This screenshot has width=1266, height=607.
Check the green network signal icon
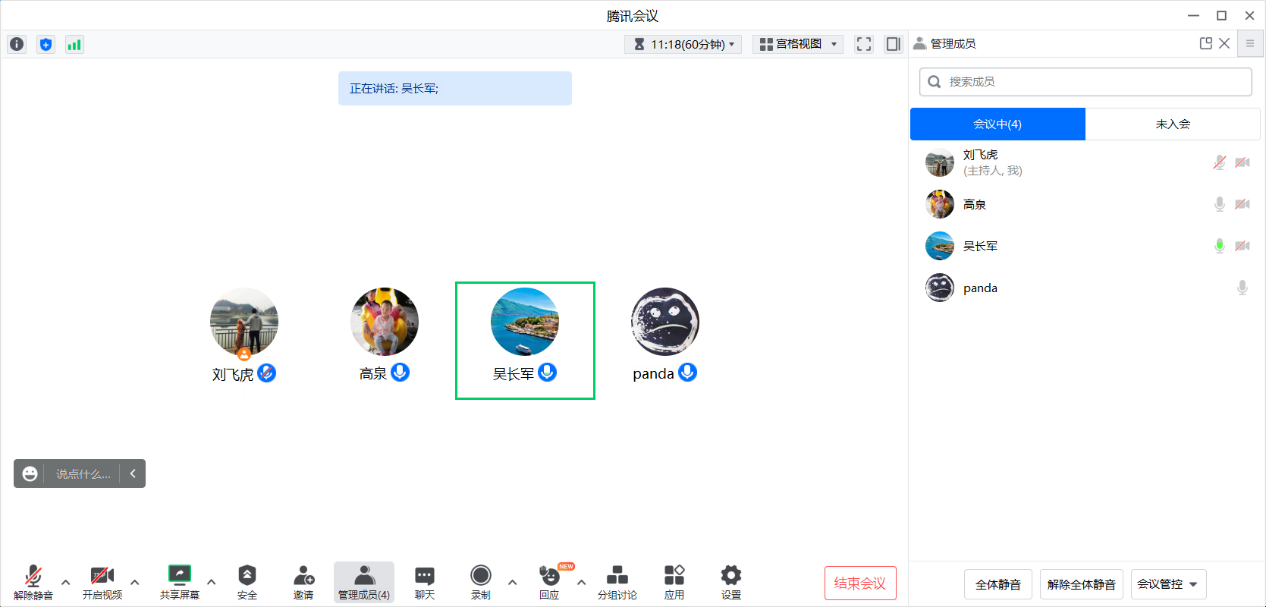point(74,44)
